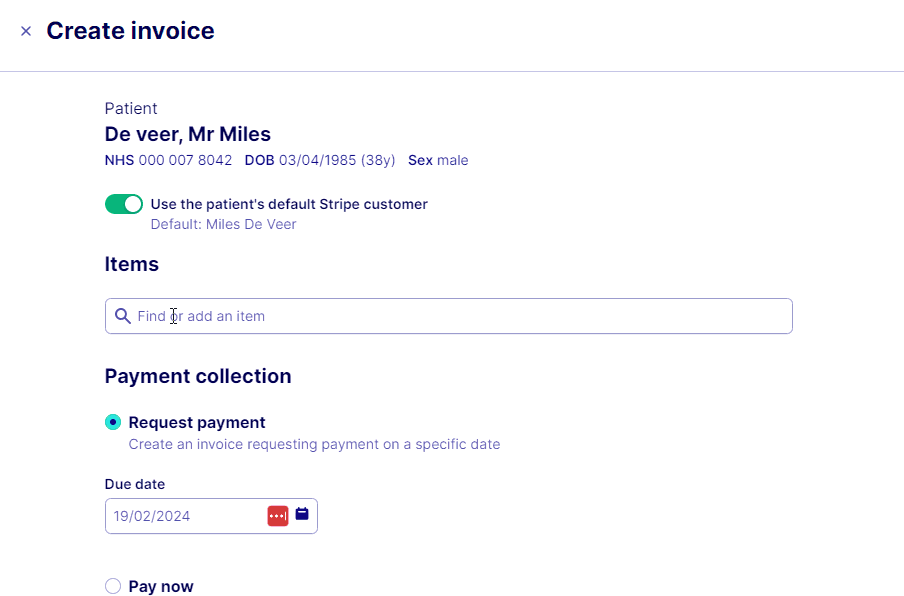This screenshot has width=904, height=596.
Task: Click the Sex male label
Action: pos(438,160)
